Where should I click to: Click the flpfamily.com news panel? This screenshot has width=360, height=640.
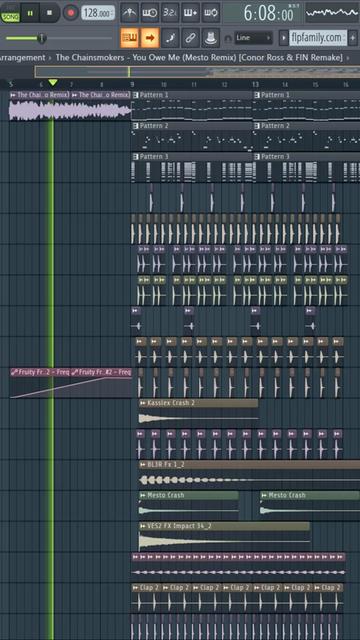[318, 38]
